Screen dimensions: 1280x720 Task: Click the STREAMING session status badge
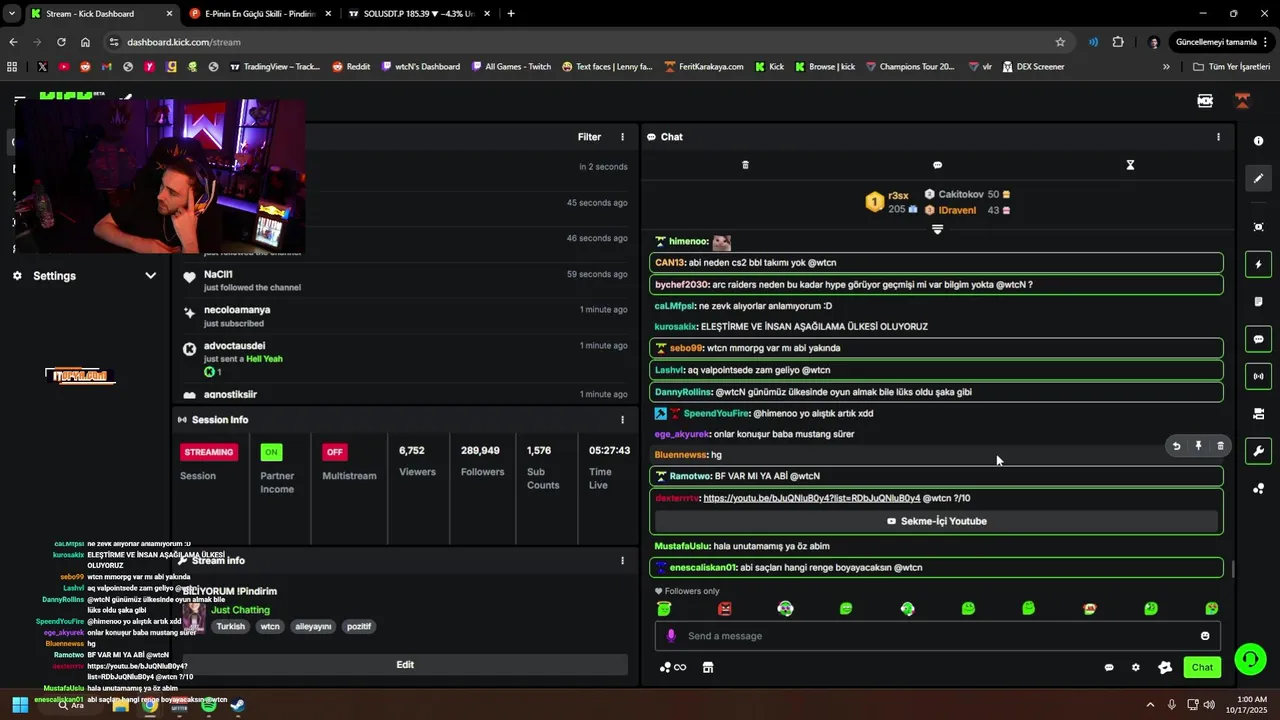(209, 452)
